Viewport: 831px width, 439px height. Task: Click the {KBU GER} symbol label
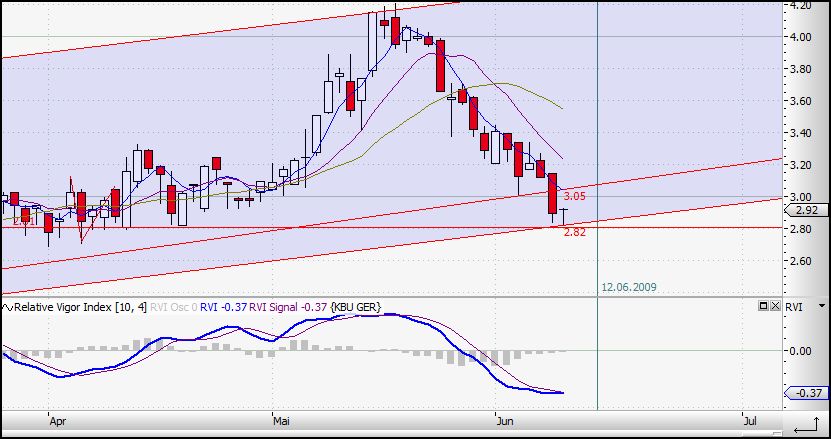tap(355, 306)
